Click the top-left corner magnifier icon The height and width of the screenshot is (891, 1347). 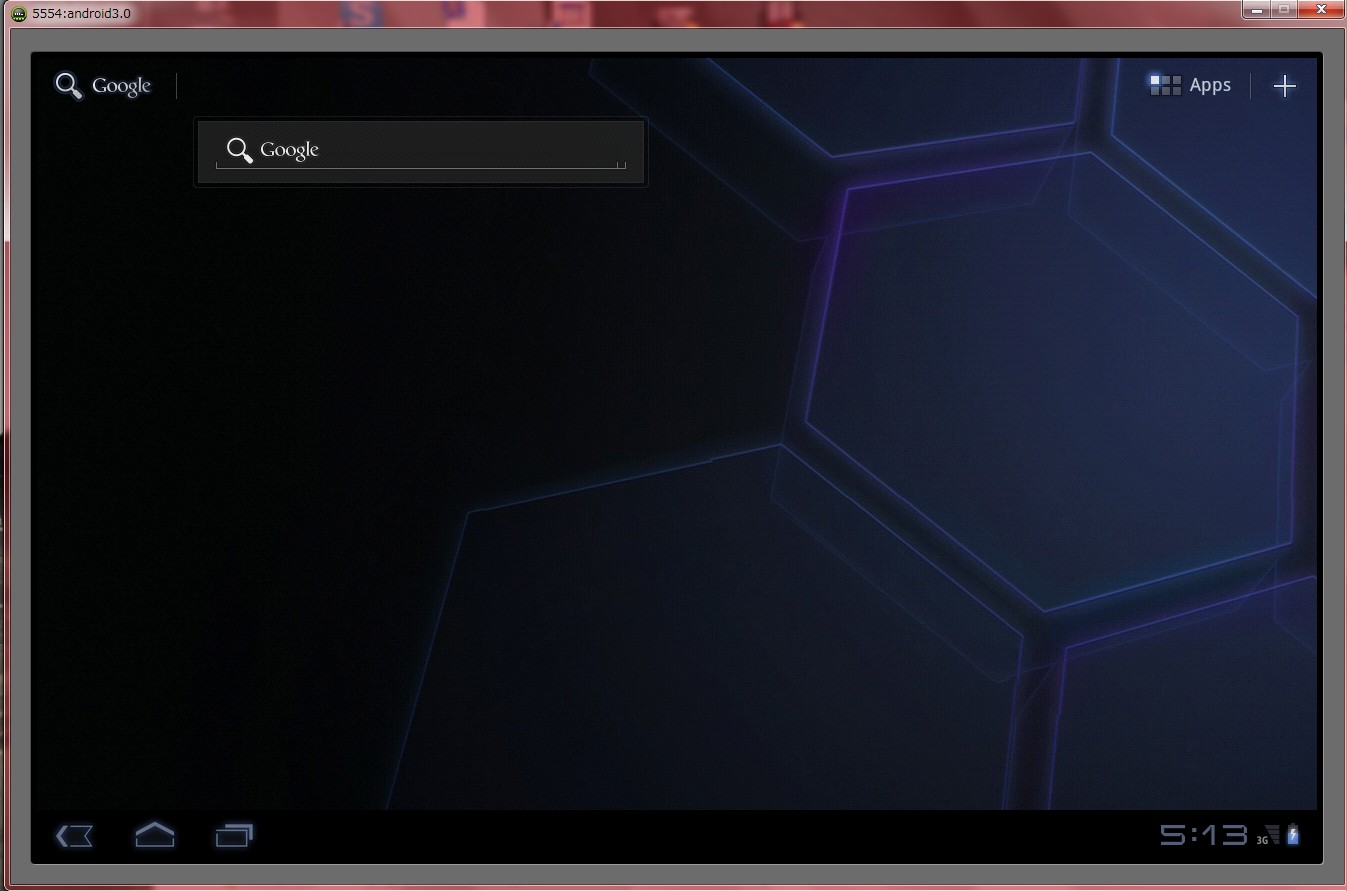point(68,86)
